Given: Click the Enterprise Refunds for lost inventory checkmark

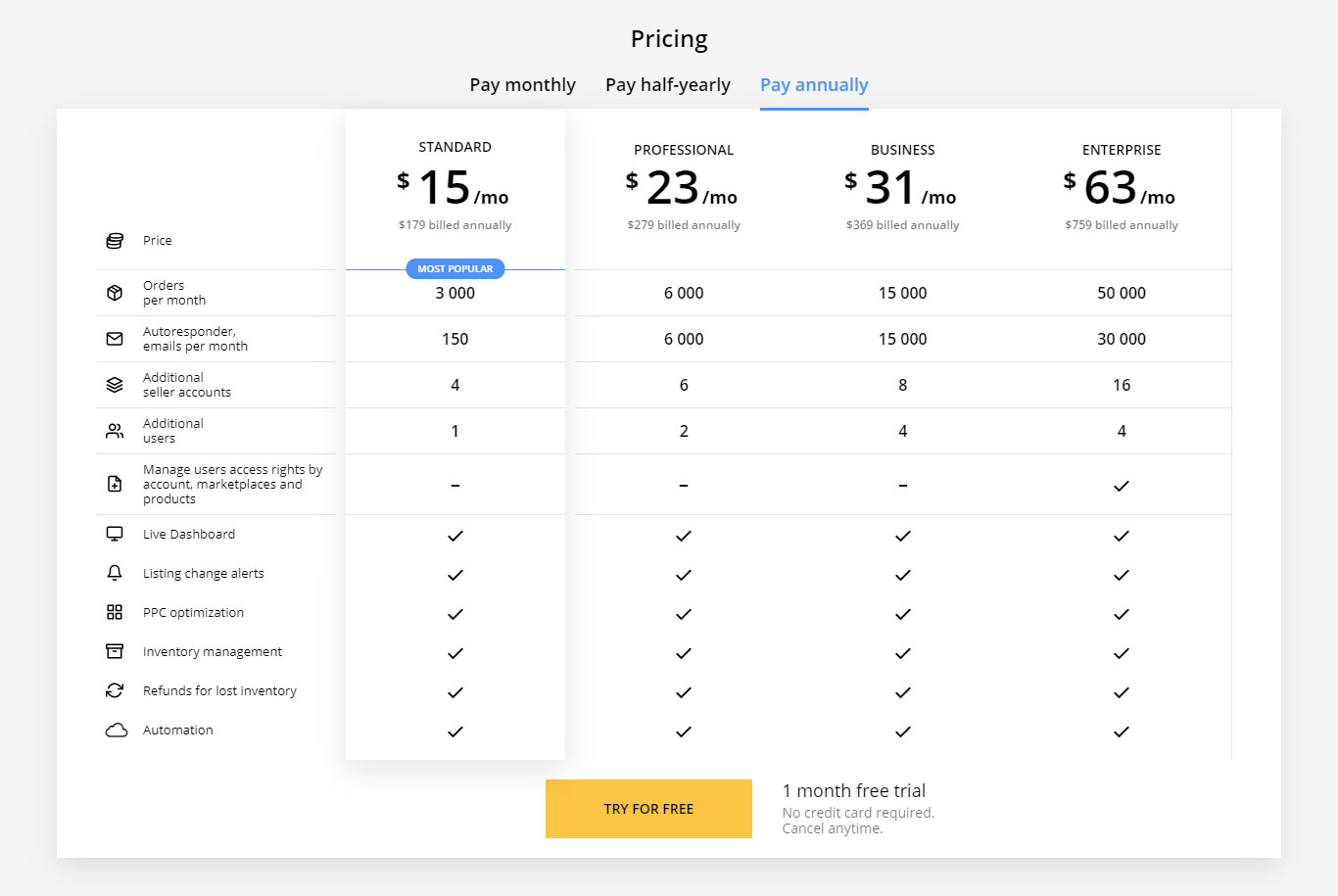Looking at the screenshot, I should pos(1122,692).
